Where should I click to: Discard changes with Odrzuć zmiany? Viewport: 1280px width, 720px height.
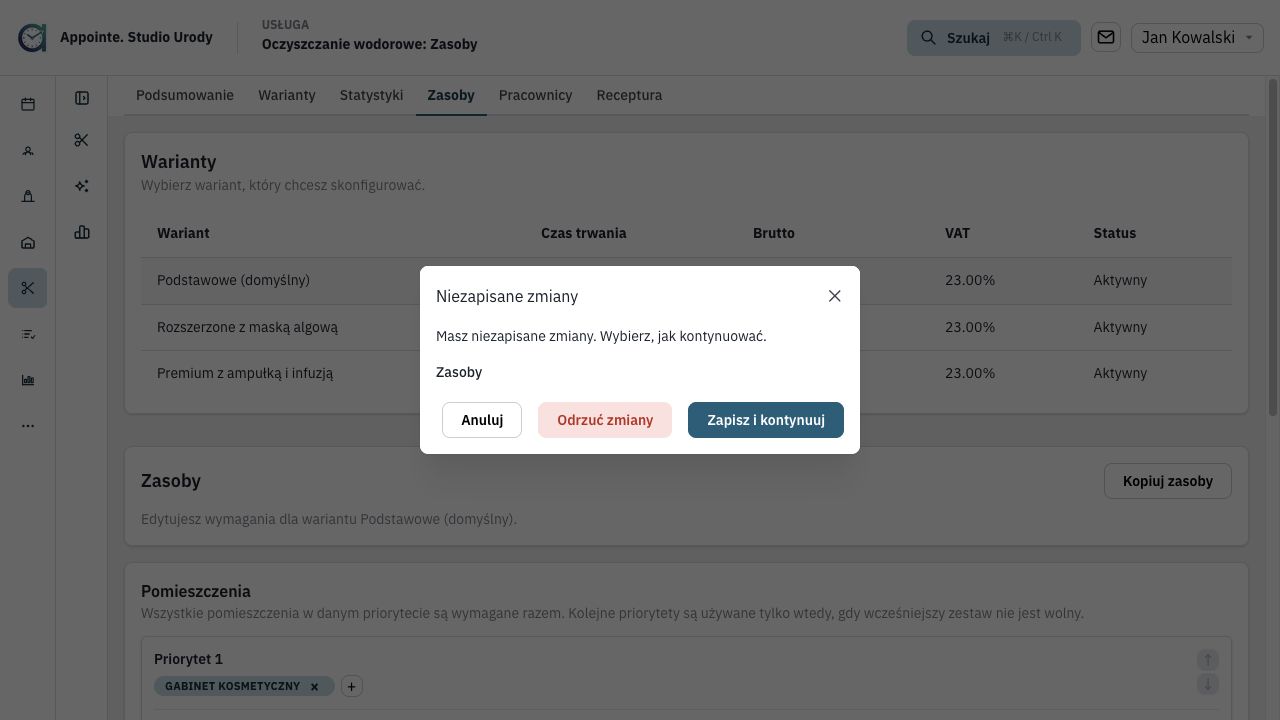pos(605,420)
